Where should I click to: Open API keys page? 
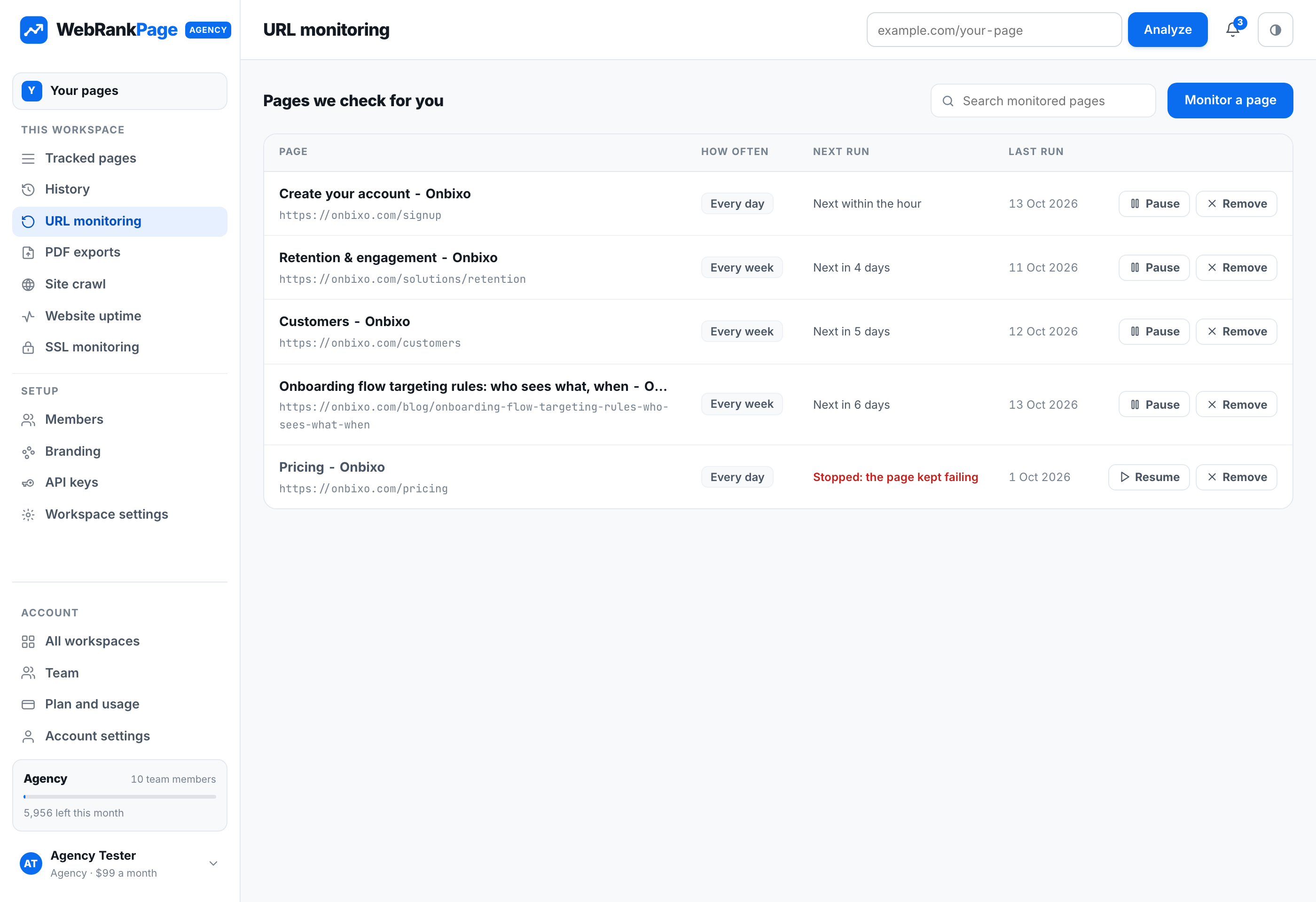tap(119, 482)
